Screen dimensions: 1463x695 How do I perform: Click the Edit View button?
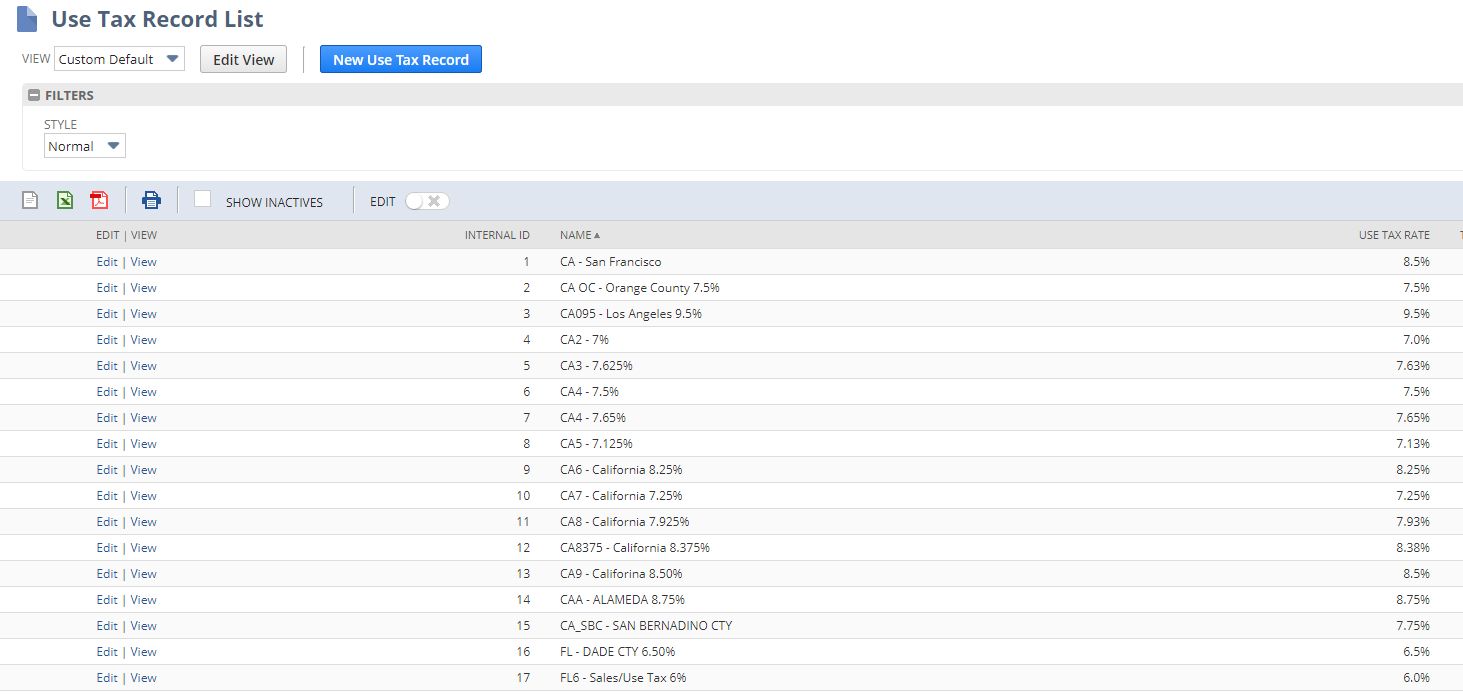pyautogui.click(x=243, y=60)
